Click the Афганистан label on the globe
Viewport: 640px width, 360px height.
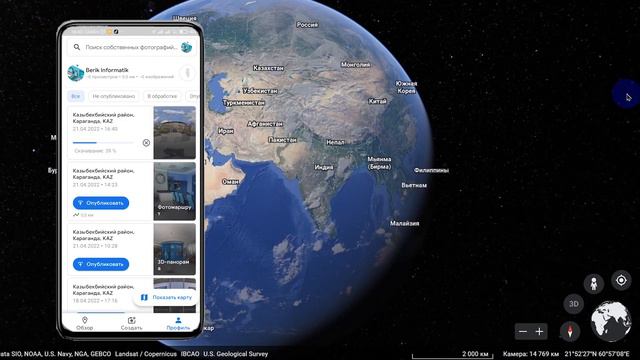point(265,123)
